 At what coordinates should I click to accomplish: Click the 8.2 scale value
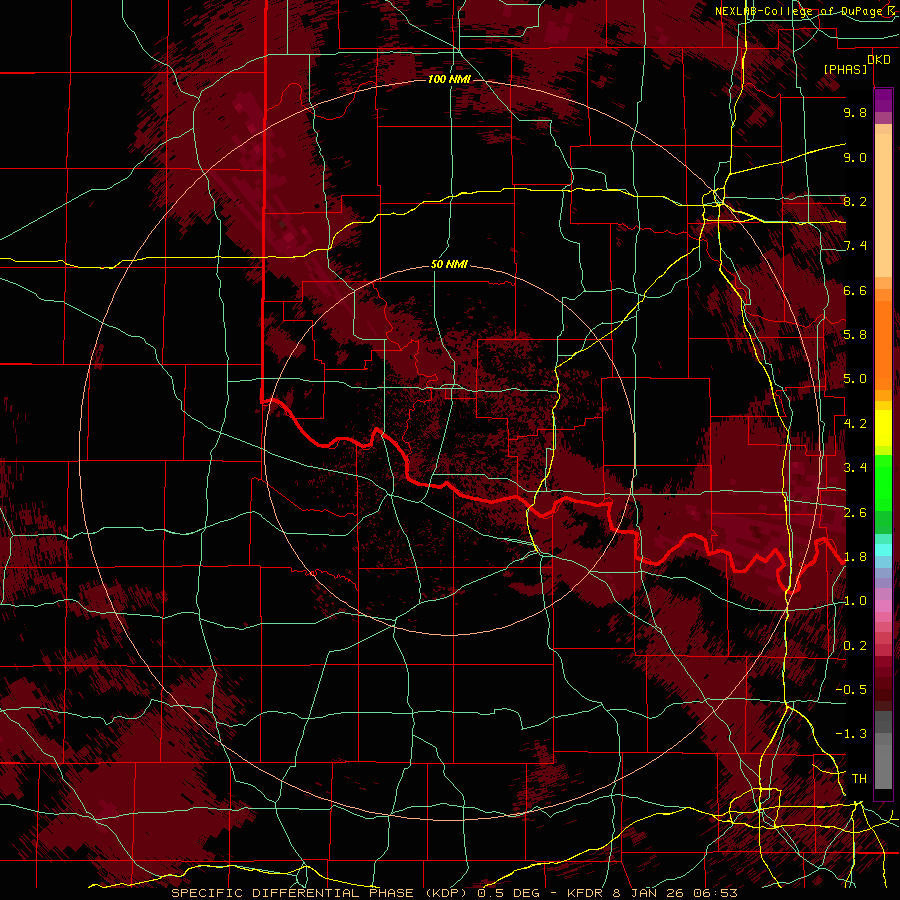[855, 201]
